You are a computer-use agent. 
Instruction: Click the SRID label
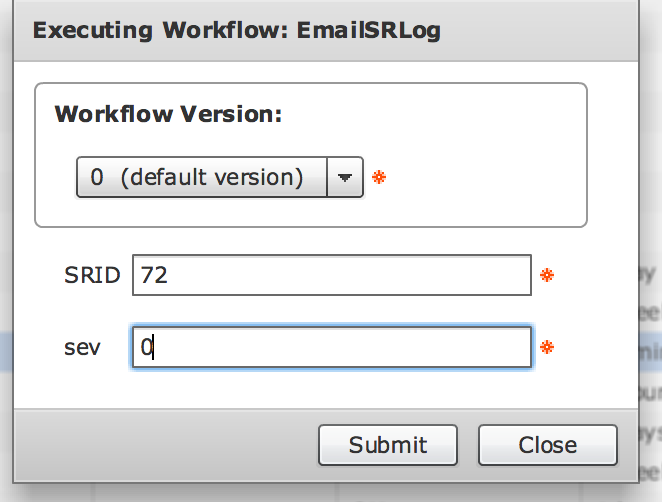coord(92,275)
